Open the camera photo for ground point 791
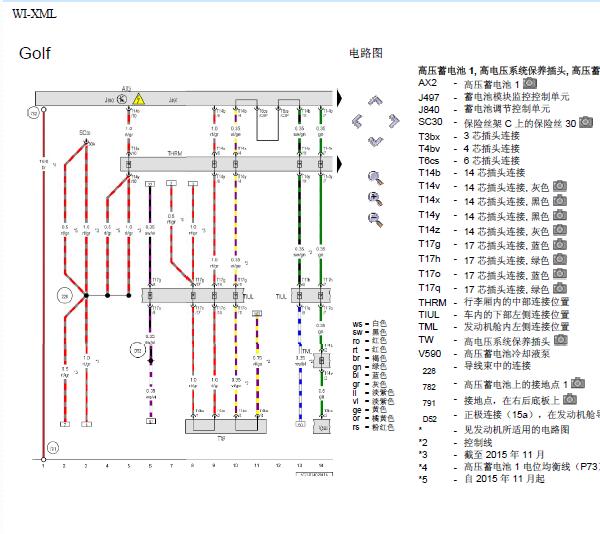The width and height of the screenshot is (600, 534). tap(570, 399)
